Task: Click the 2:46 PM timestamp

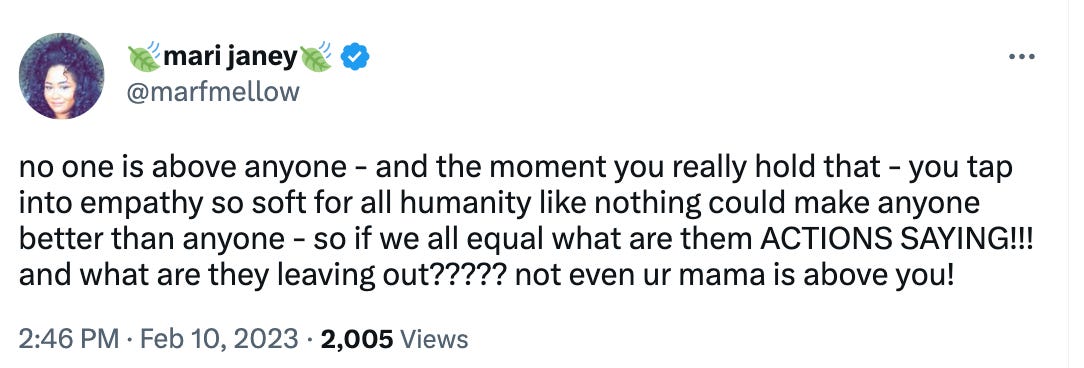Action: tap(68, 339)
